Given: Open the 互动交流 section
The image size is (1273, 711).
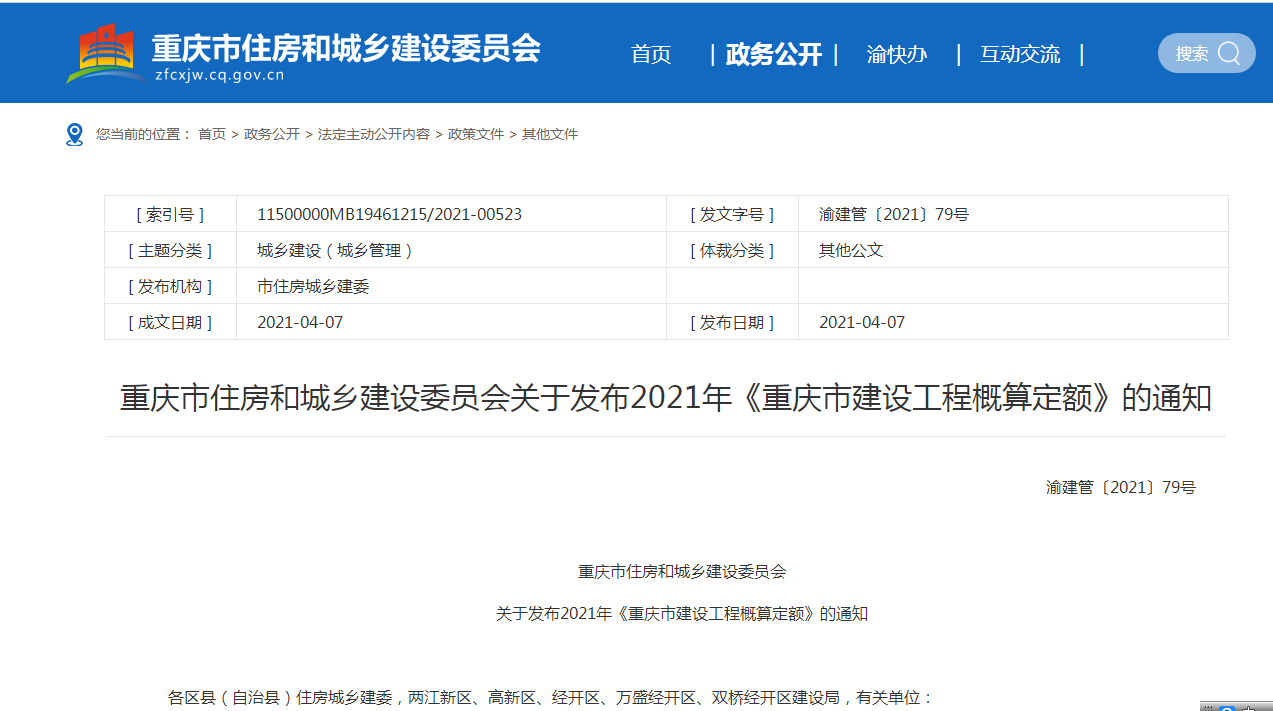Looking at the screenshot, I should pos(1019,55).
